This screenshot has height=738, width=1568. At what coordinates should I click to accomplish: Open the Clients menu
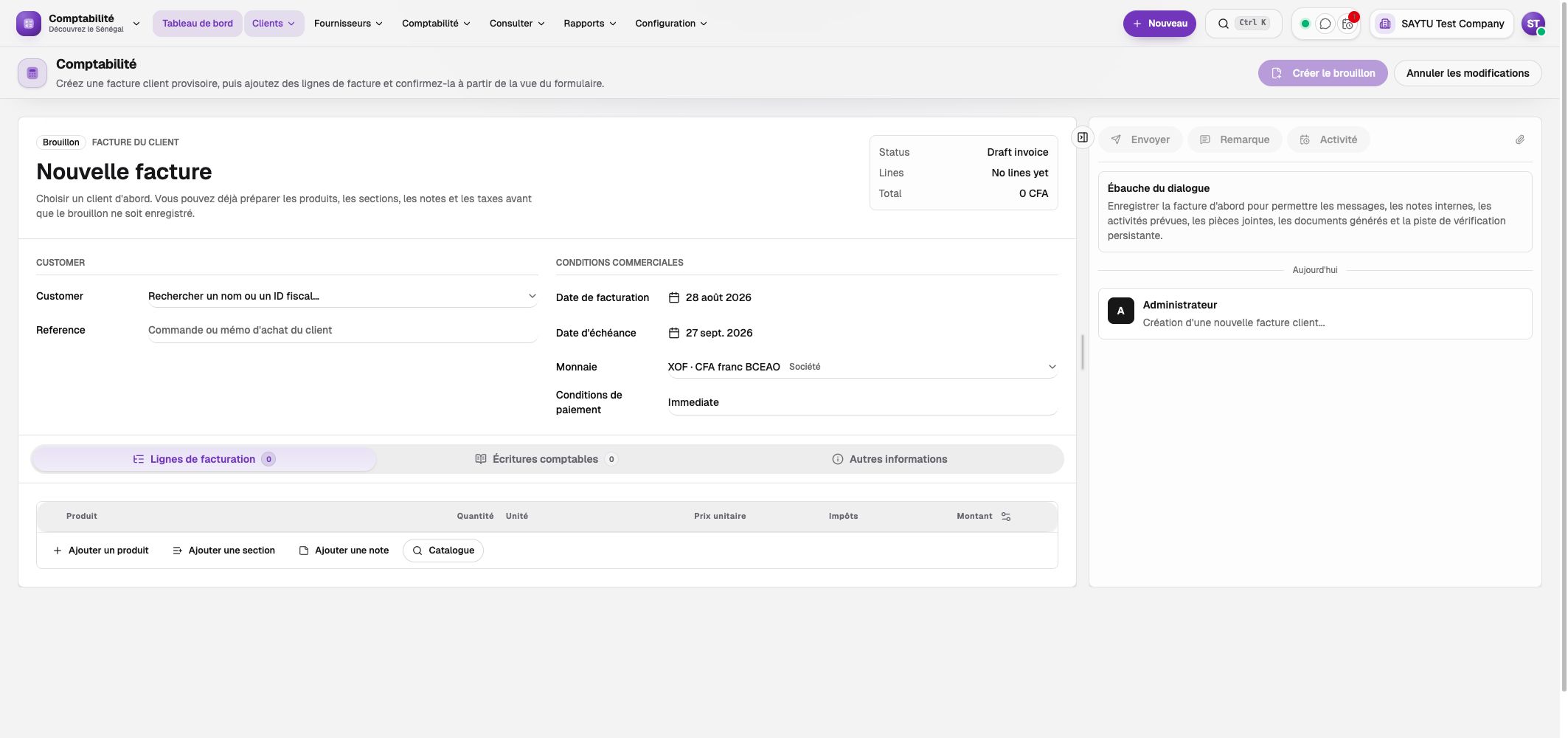click(274, 24)
